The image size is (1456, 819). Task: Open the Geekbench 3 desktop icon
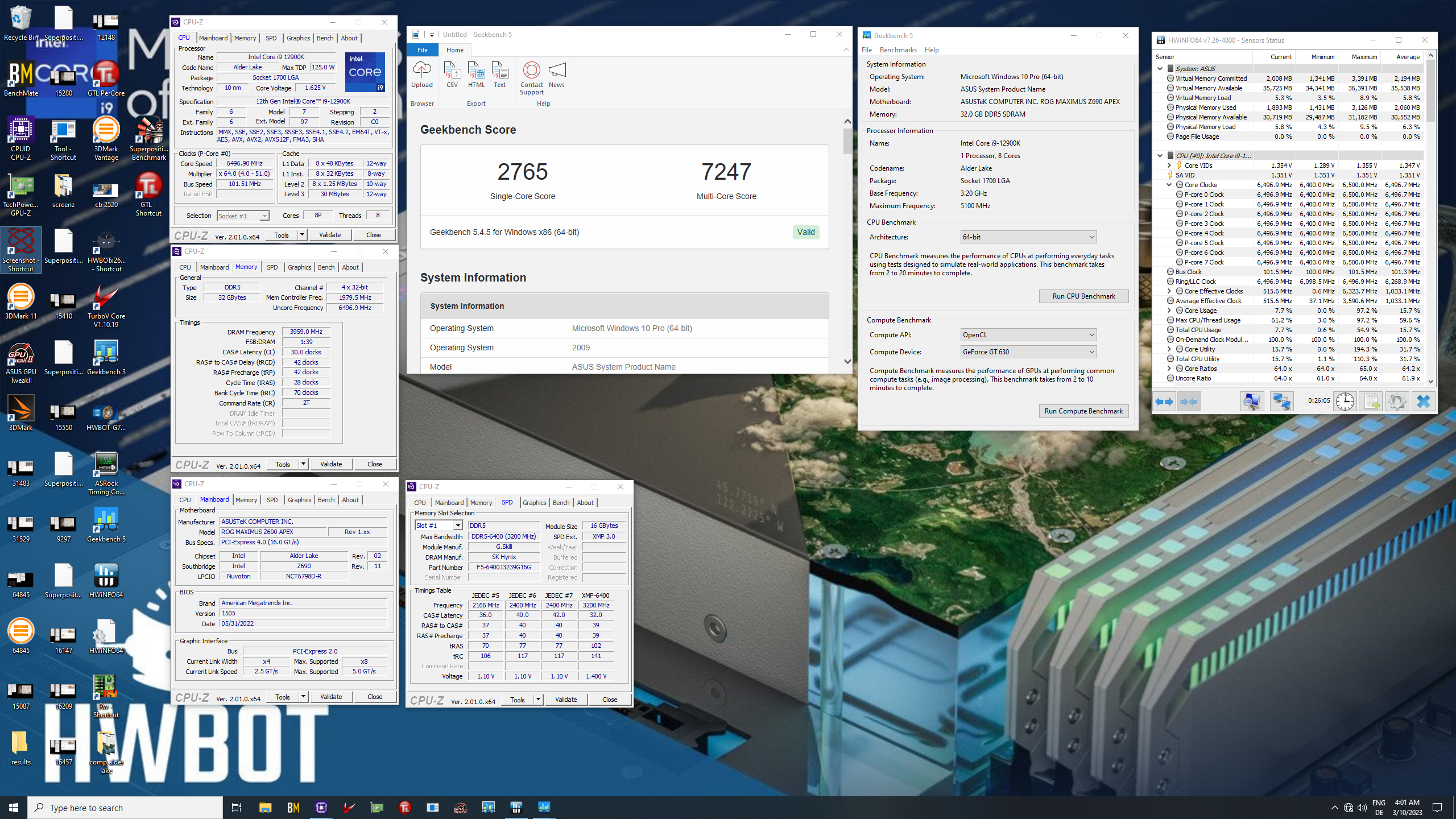tap(106, 358)
